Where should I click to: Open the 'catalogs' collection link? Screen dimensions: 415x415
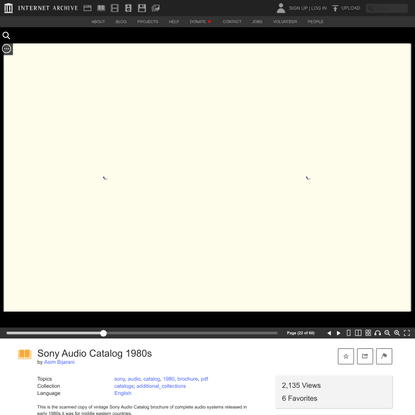click(x=124, y=386)
